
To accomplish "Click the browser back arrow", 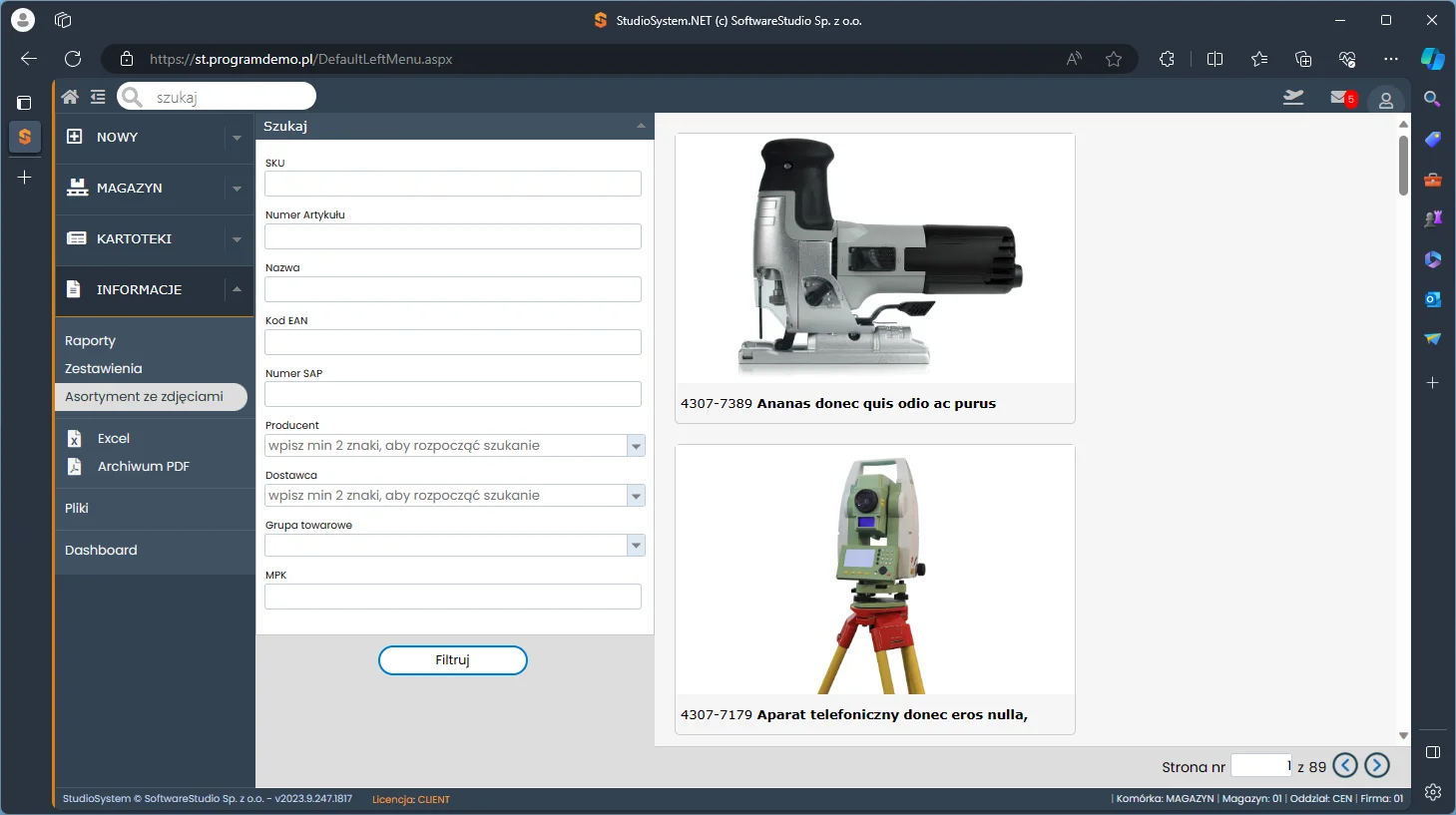I will [x=29, y=59].
